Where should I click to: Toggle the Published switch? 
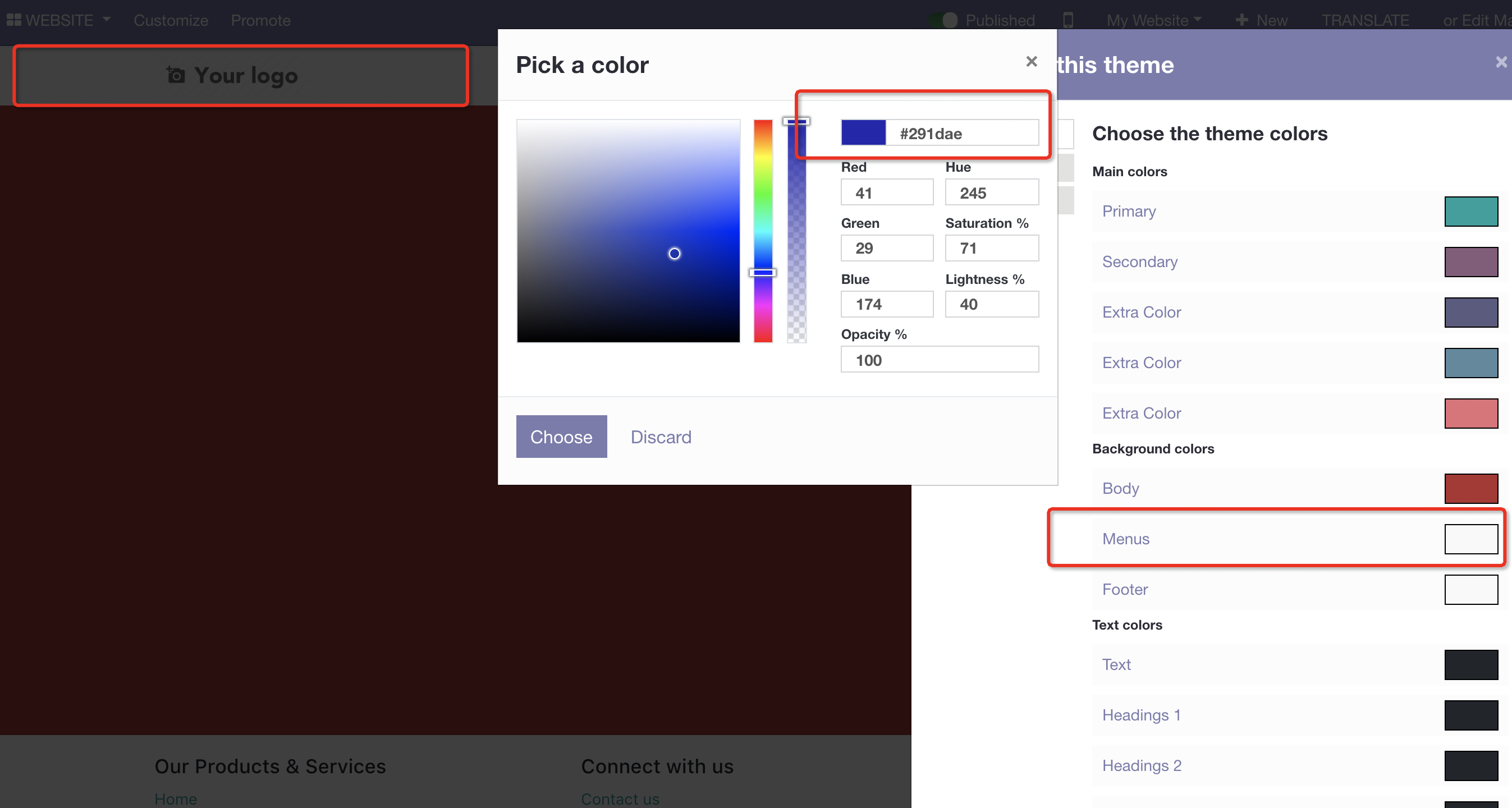[x=944, y=20]
